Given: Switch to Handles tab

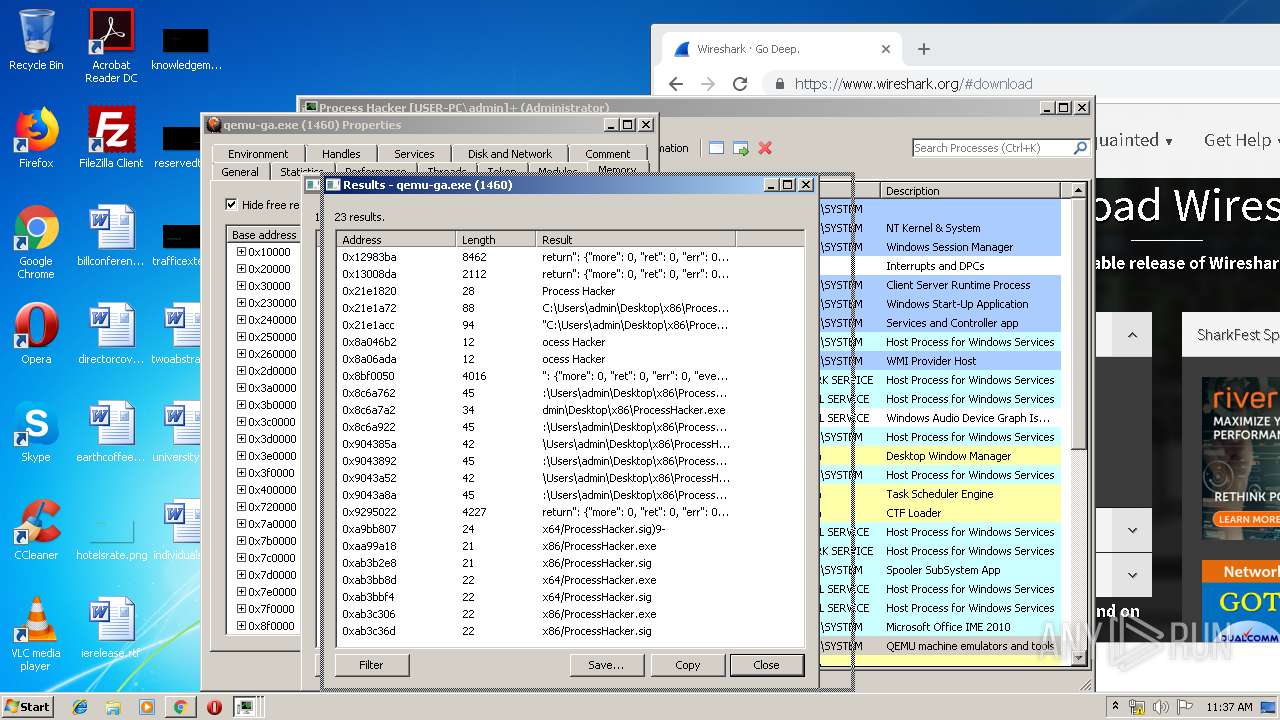Looking at the screenshot, I should [x=341, y=154].
